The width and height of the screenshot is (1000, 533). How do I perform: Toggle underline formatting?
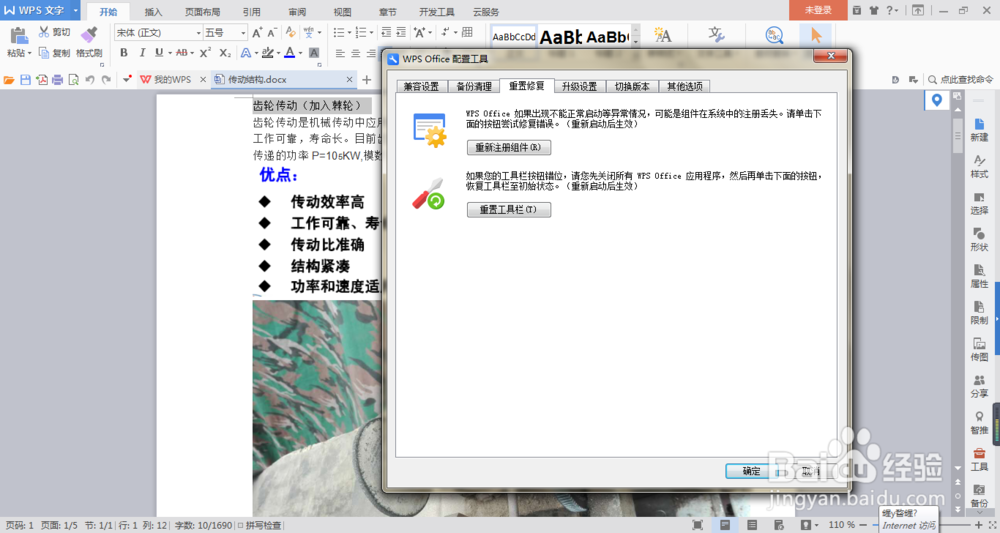point(159,53)
